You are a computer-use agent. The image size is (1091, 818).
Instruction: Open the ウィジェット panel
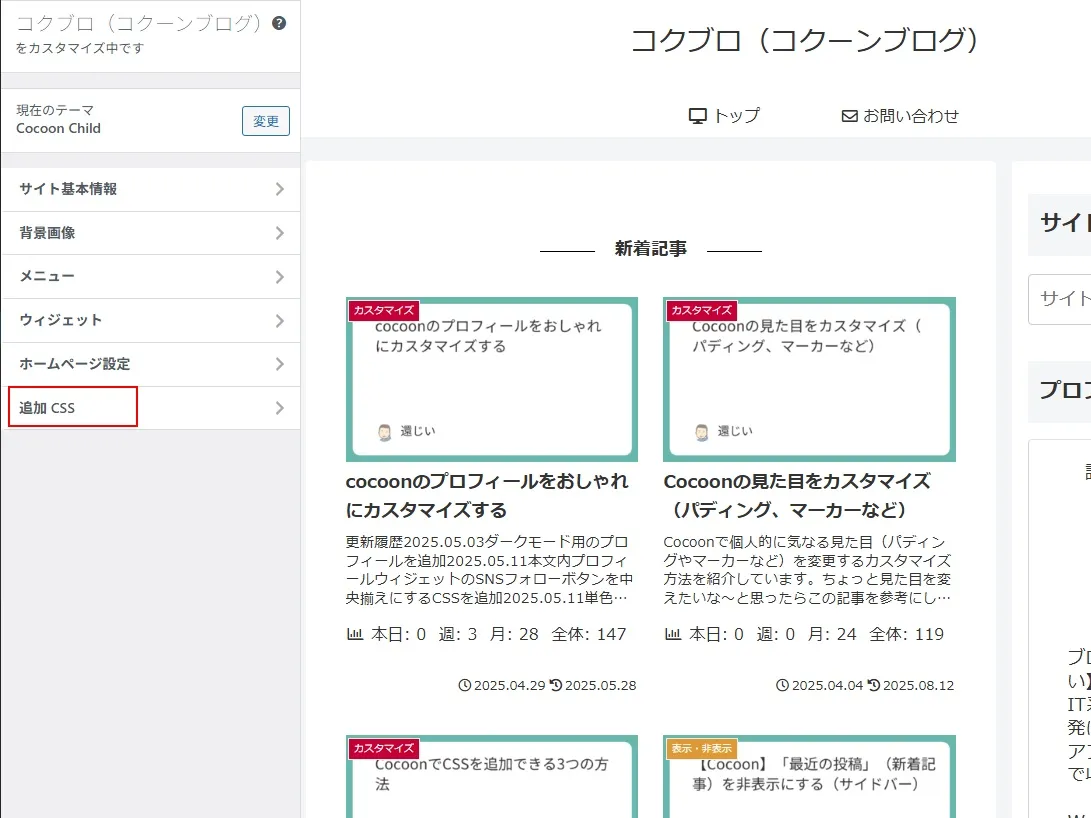[x=150, y=320]
